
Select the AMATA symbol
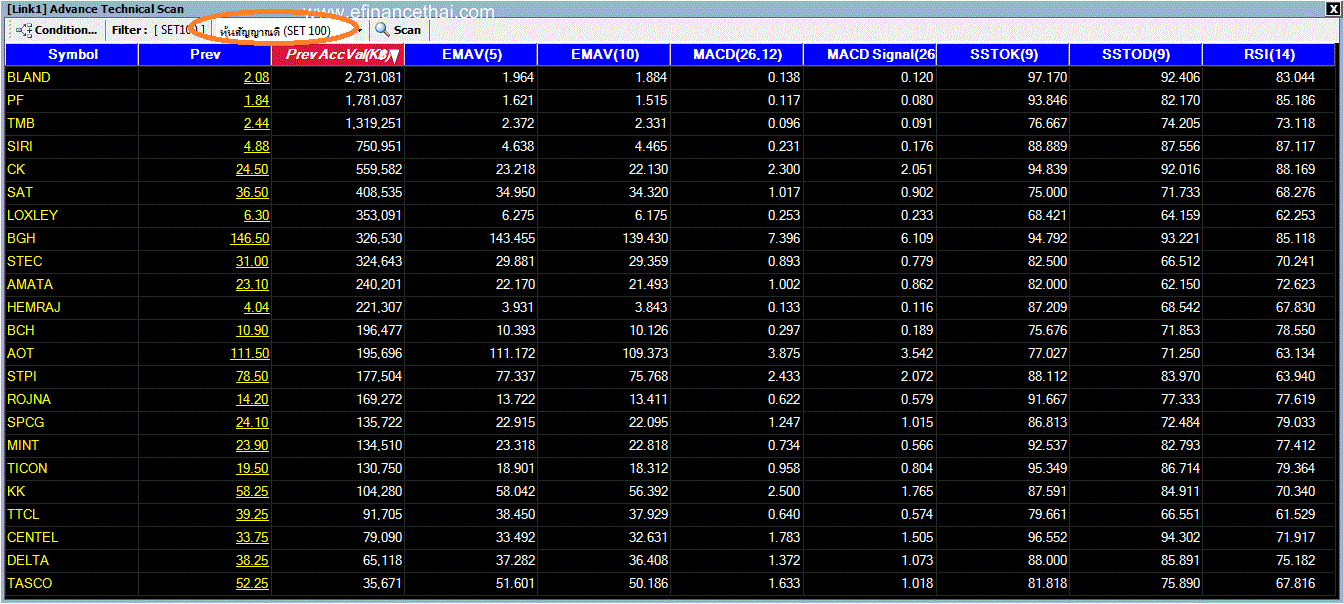click(29, 284)
